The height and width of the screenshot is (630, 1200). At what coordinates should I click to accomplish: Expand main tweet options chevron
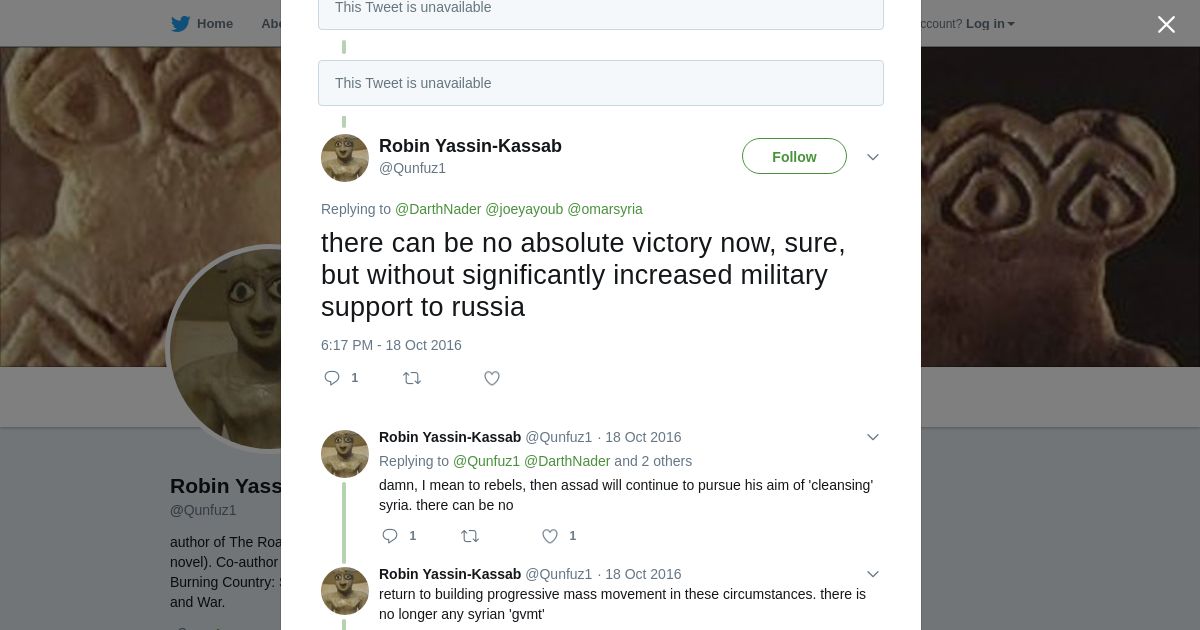pyautogui.click(x=873, y=157)
